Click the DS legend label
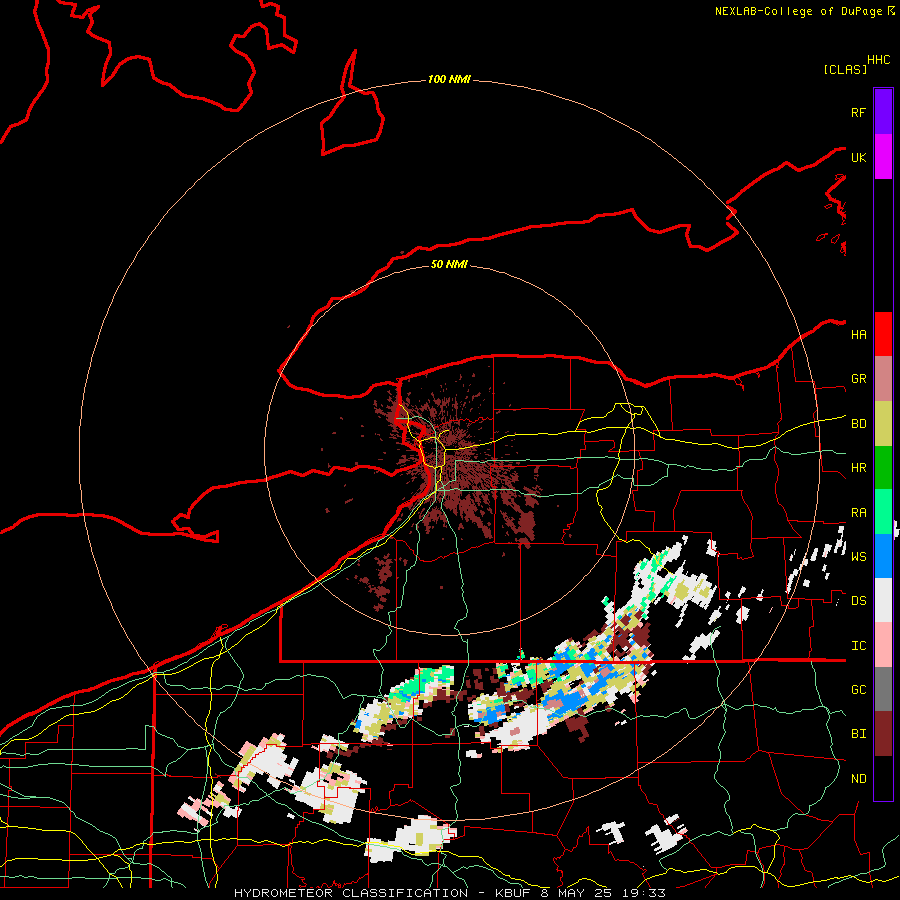900x900 pixels. (x=858, y=601)
